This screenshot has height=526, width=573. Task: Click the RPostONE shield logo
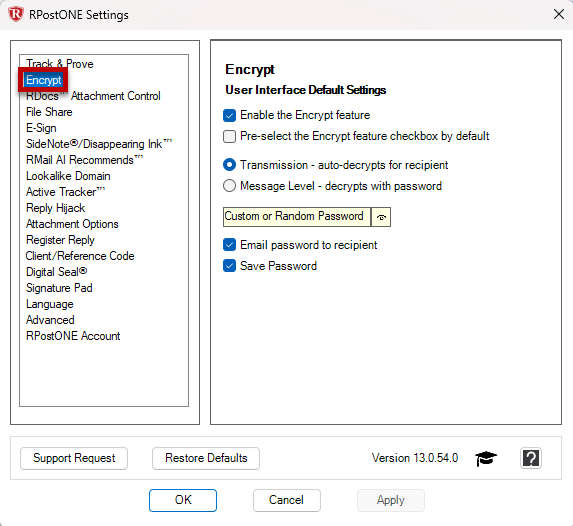(16, 15)
